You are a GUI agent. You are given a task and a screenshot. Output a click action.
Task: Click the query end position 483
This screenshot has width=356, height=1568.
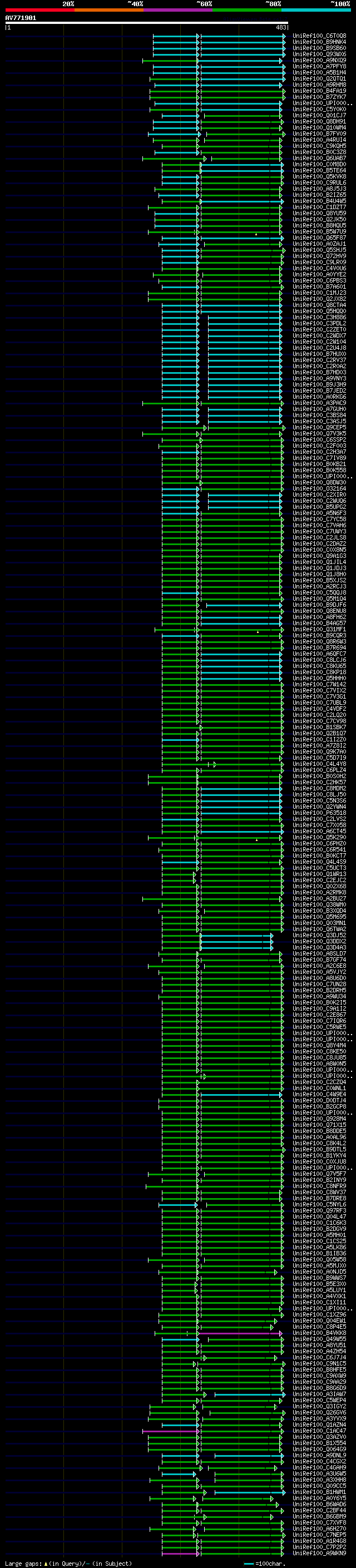[x=281, y=27]
